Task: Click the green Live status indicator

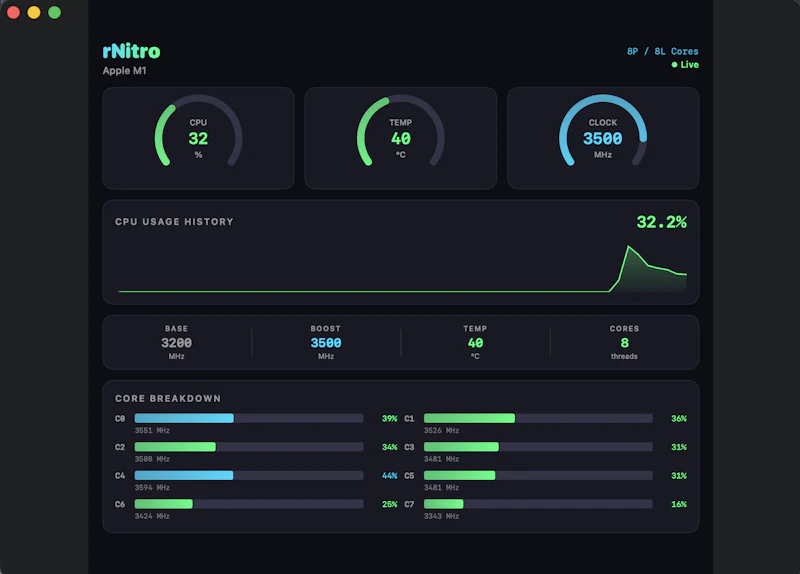Action: point(685,65)
